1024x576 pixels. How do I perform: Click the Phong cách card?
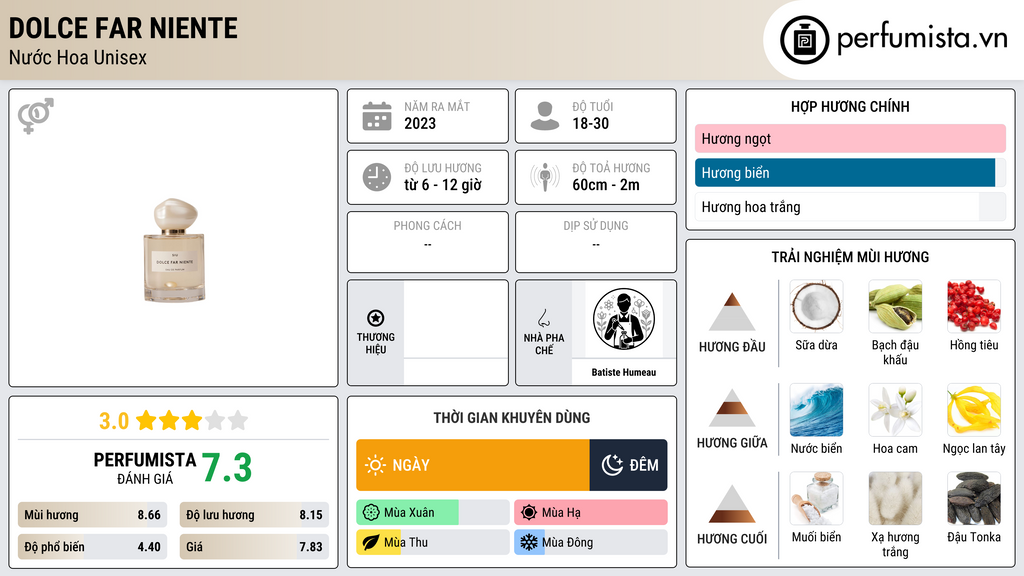coord(428,242)
